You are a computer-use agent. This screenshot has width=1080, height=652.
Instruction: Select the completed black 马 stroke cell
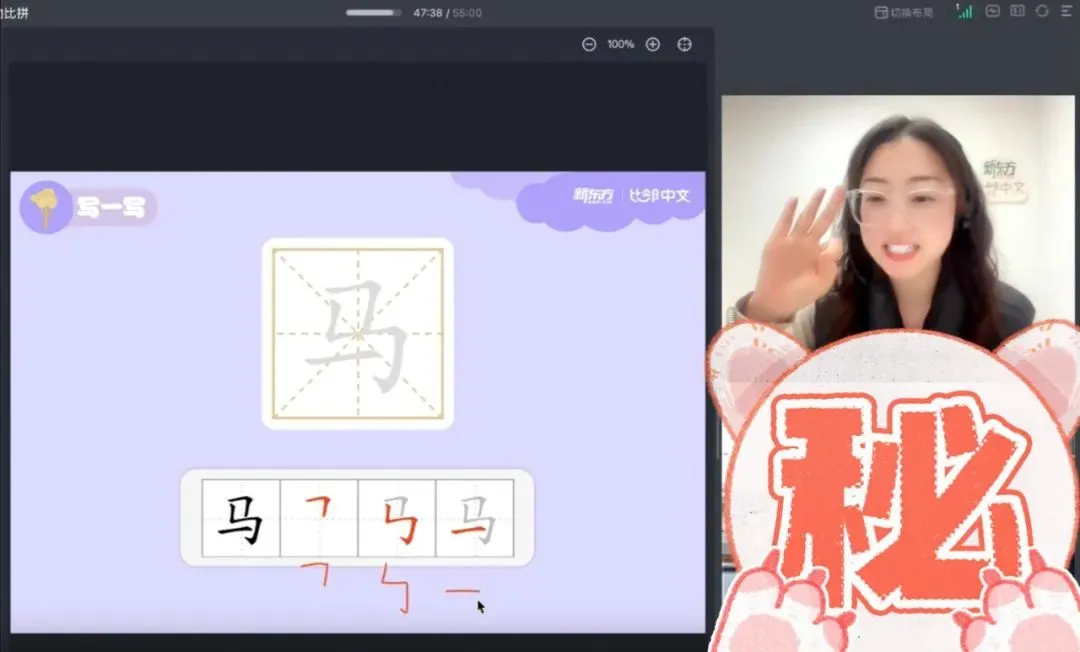pyautogui.click(x=241, y=518)
